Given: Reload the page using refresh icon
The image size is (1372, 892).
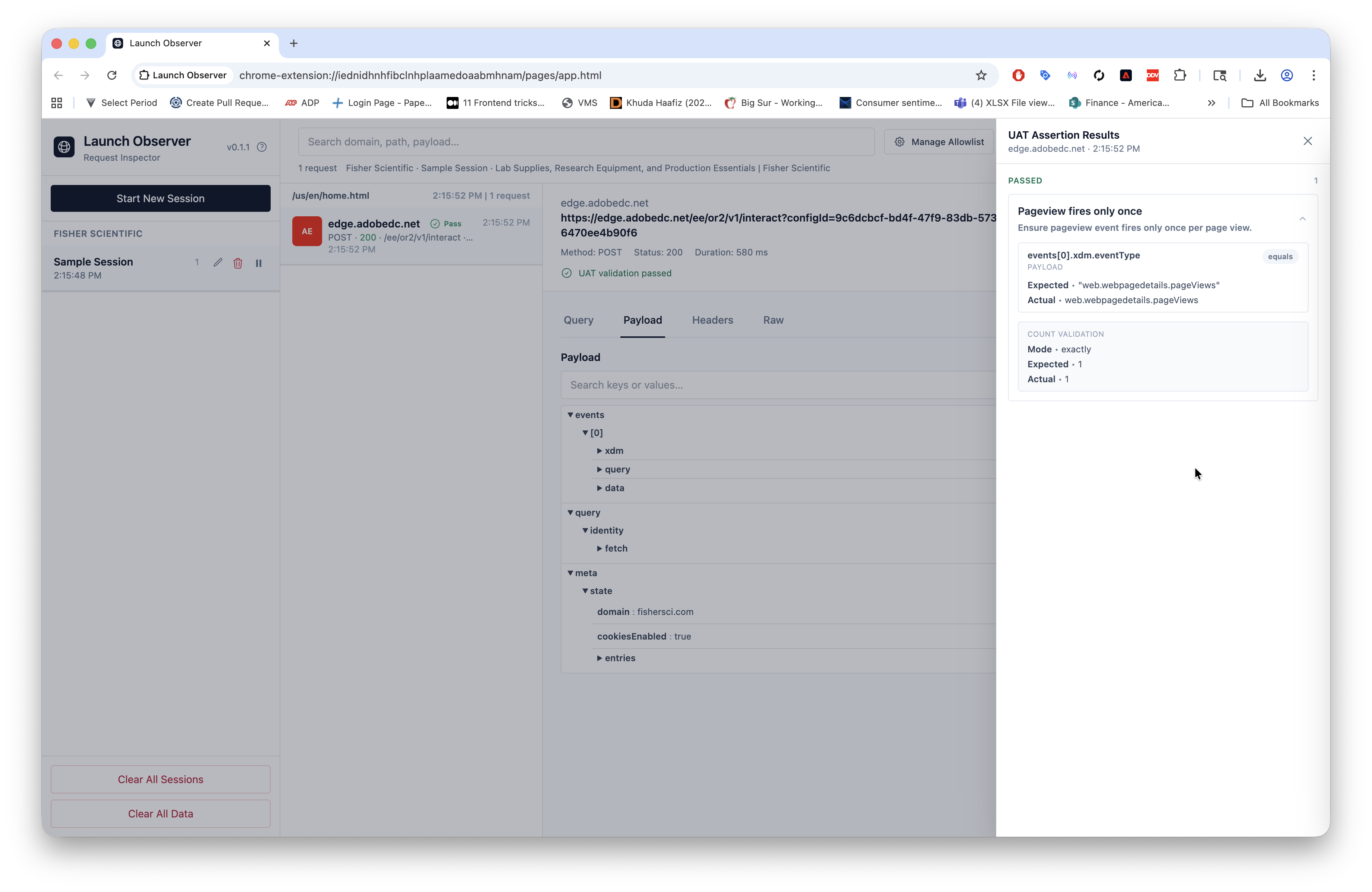Looking at the screenshot, I should 112,75.
